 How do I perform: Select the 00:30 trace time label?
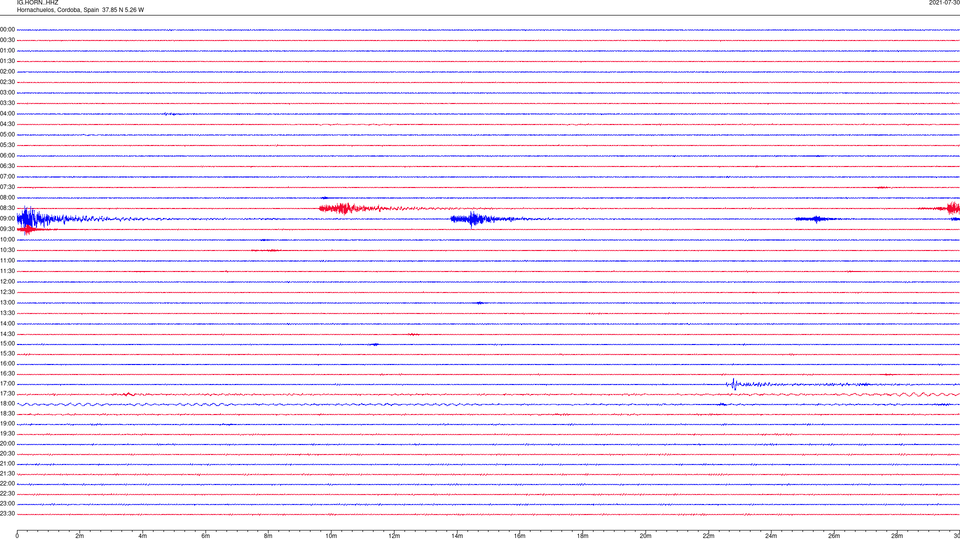[7, 40]
